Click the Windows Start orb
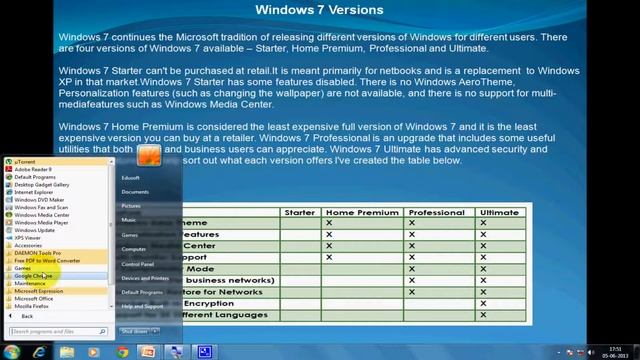The image size is (640, 360). tap(12, 351)
